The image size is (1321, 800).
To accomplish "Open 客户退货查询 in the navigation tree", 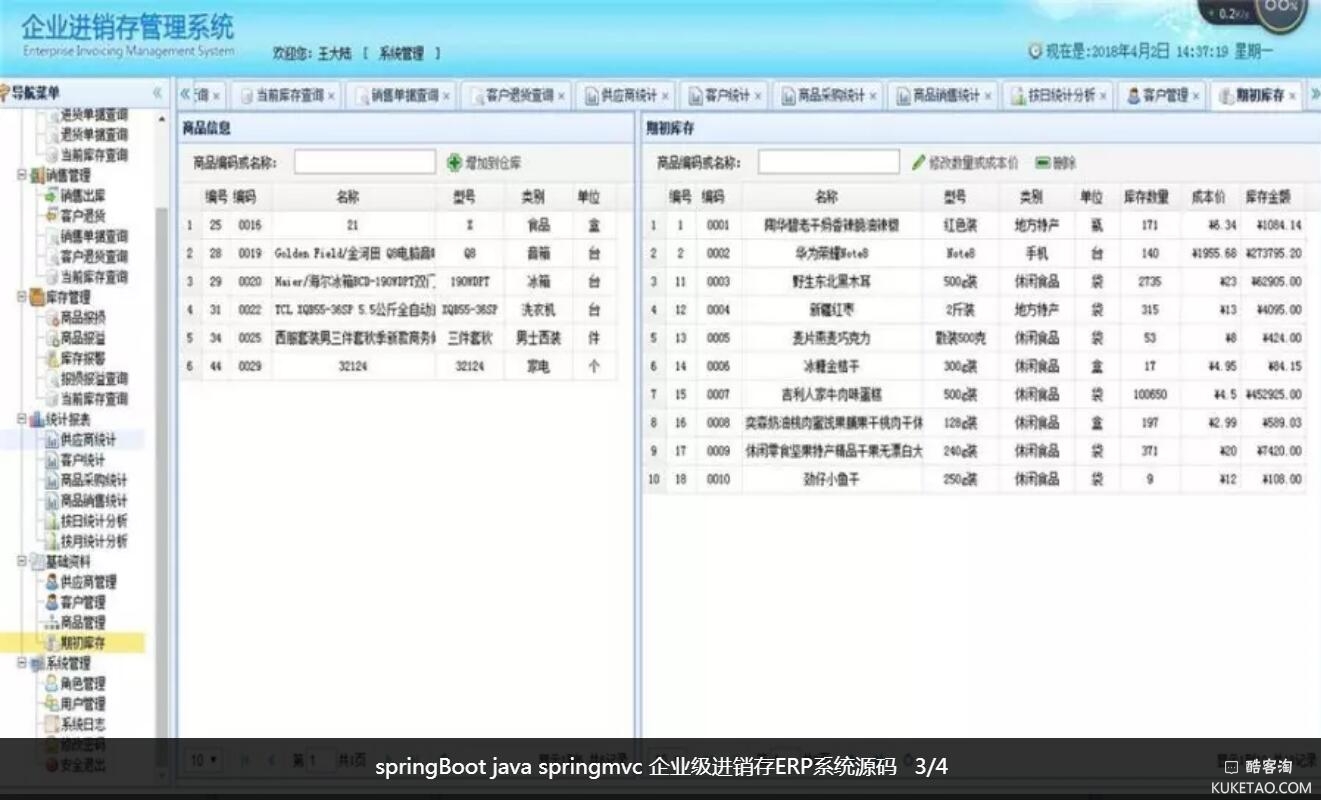I will point(93,256).
